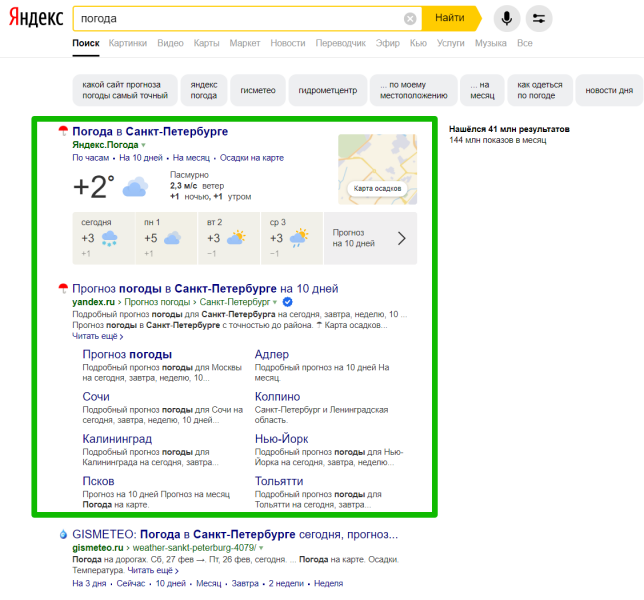Screen dimensions: 644x600
Task: Open the Псков sitelink
Action: click(99, 481)
